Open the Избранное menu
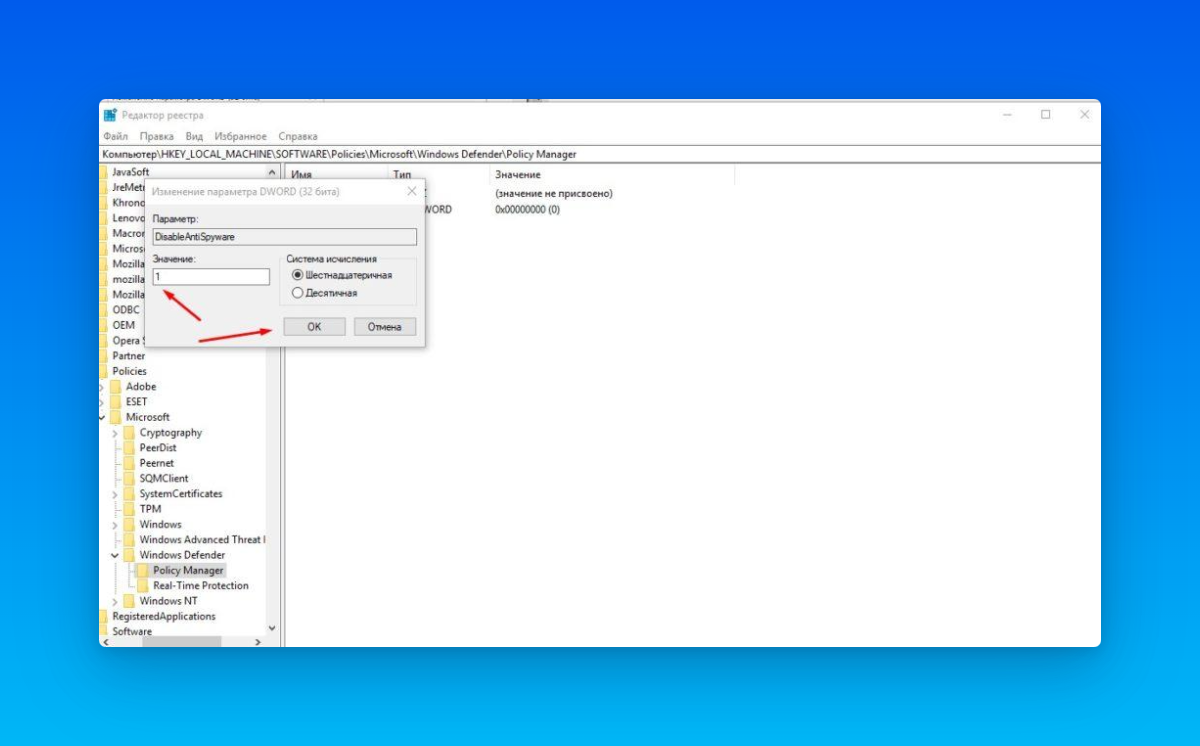 click(241, 136)
